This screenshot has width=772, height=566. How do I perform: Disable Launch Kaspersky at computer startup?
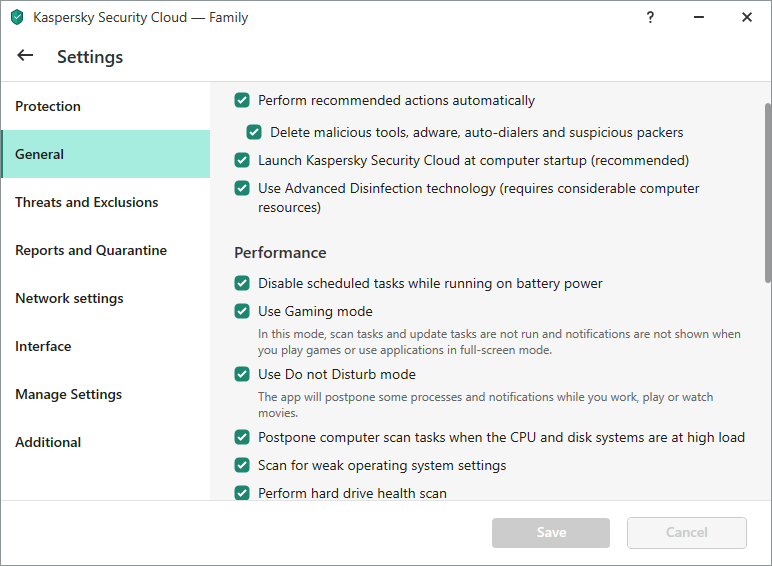[x=242, y=160]
